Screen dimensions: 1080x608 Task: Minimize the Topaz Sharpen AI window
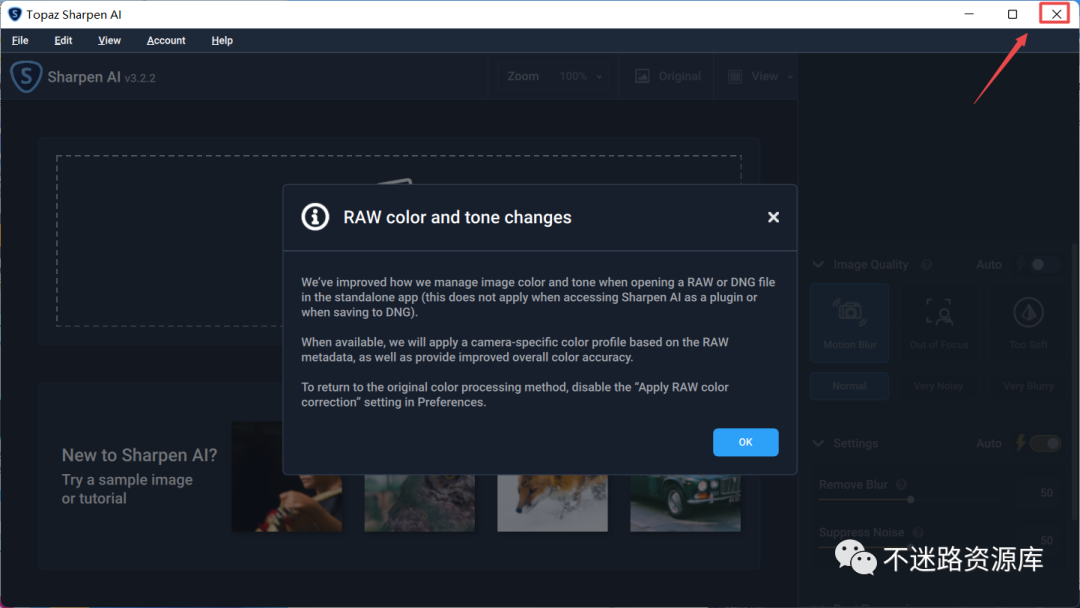[x=969, y=14]
